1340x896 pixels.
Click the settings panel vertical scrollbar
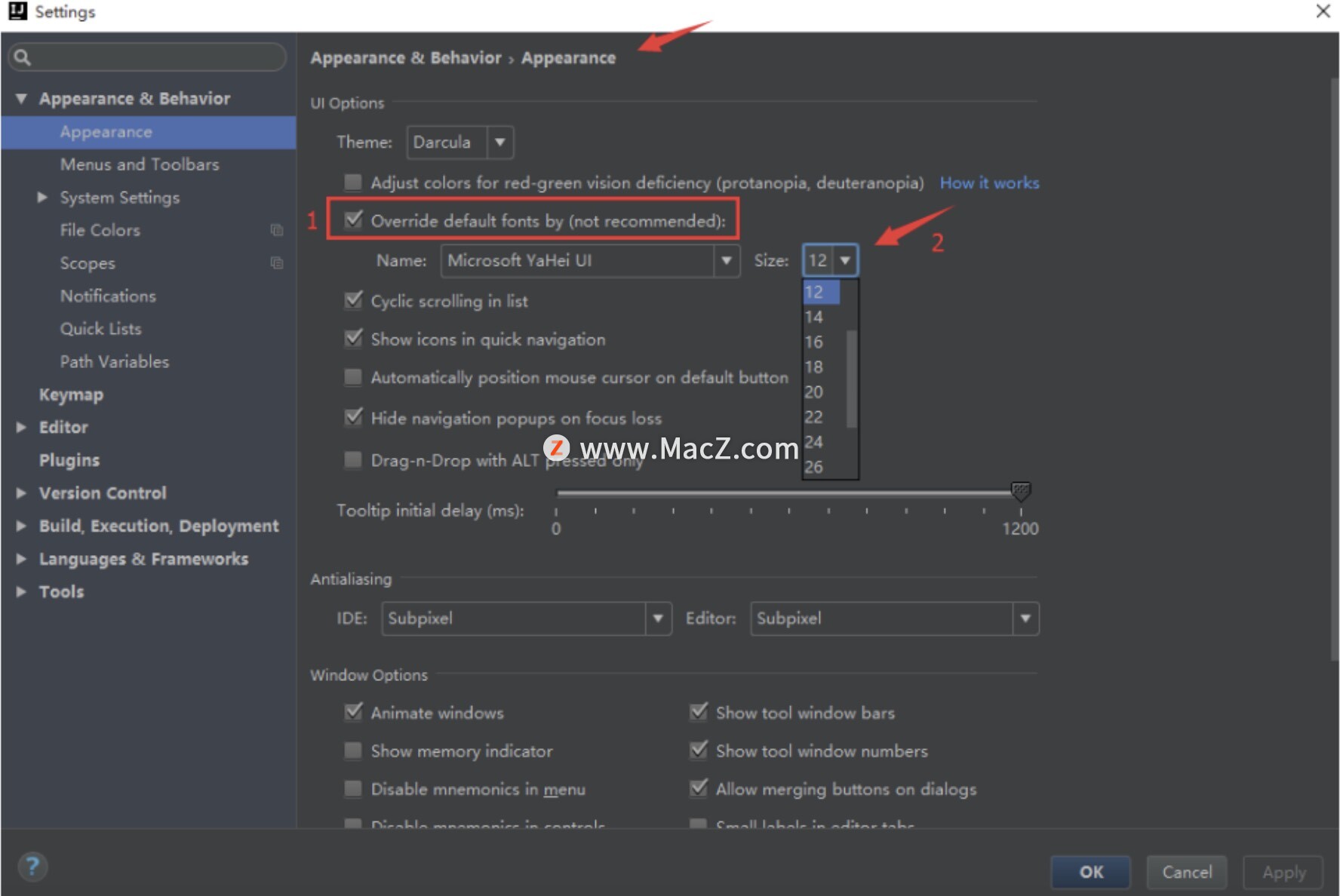click(1333, 370)
